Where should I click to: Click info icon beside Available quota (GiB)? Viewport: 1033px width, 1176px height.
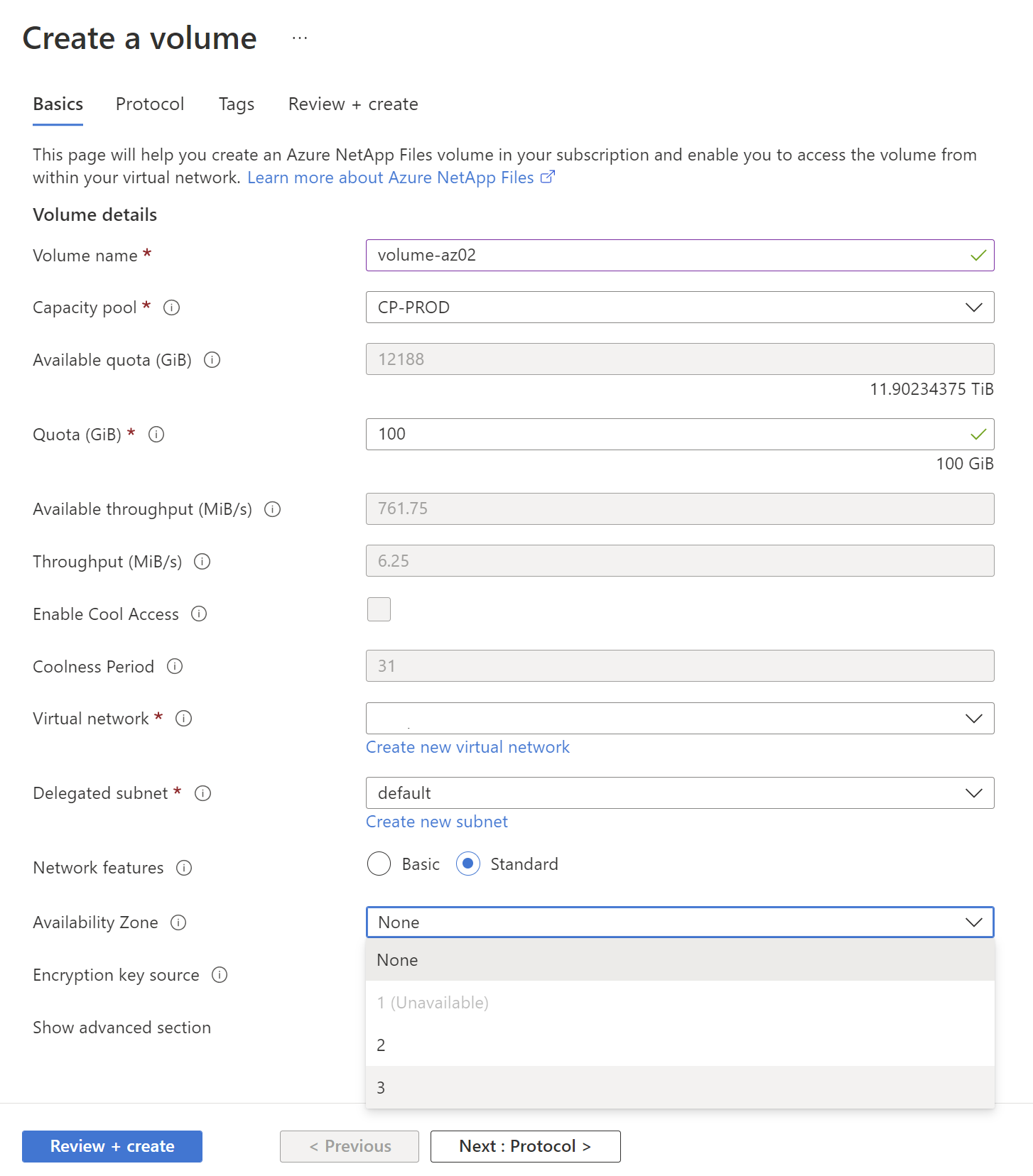[x=212, y=360]
